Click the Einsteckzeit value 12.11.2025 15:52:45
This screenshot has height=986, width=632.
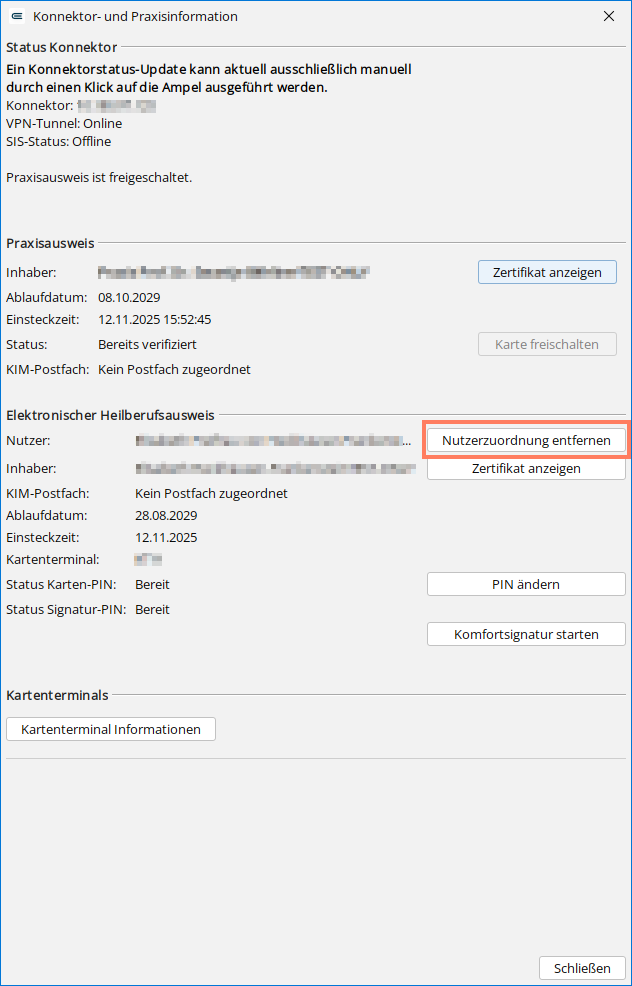(155, 319)
